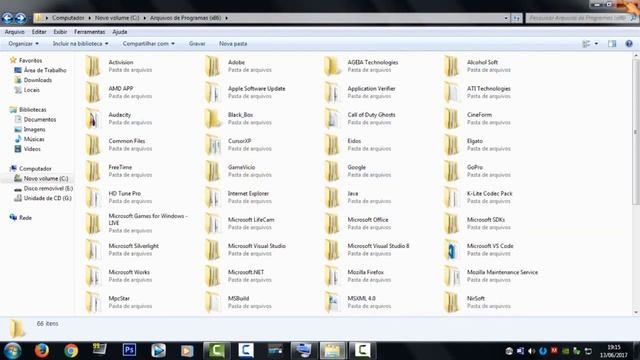
Task: Expand the address bar history dropdown
Action: 506,18
